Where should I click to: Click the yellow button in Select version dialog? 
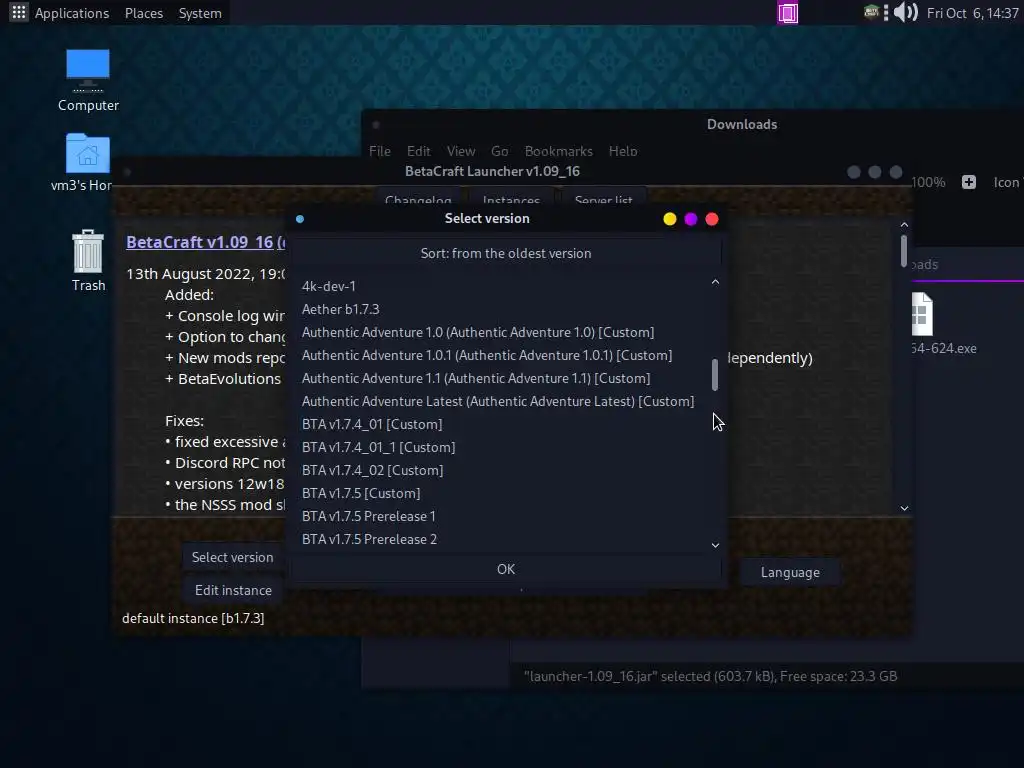point(669,219)
